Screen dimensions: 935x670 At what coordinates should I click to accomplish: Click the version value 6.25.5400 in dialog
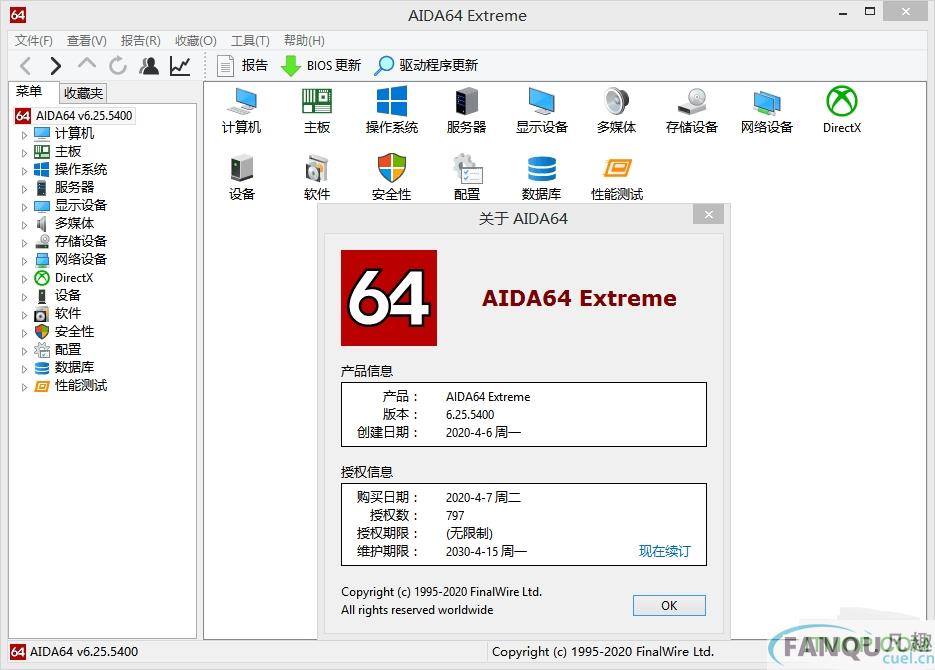click(470, 415)
